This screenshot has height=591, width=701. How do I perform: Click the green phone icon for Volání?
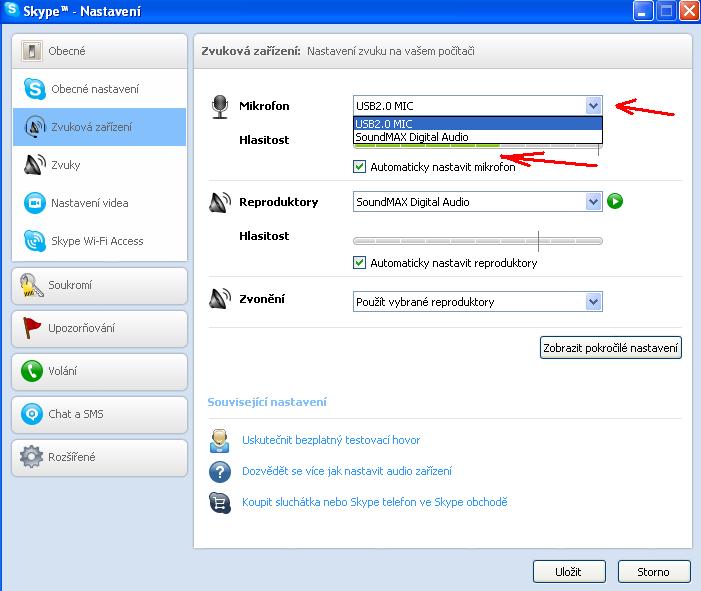click(32, 371)
